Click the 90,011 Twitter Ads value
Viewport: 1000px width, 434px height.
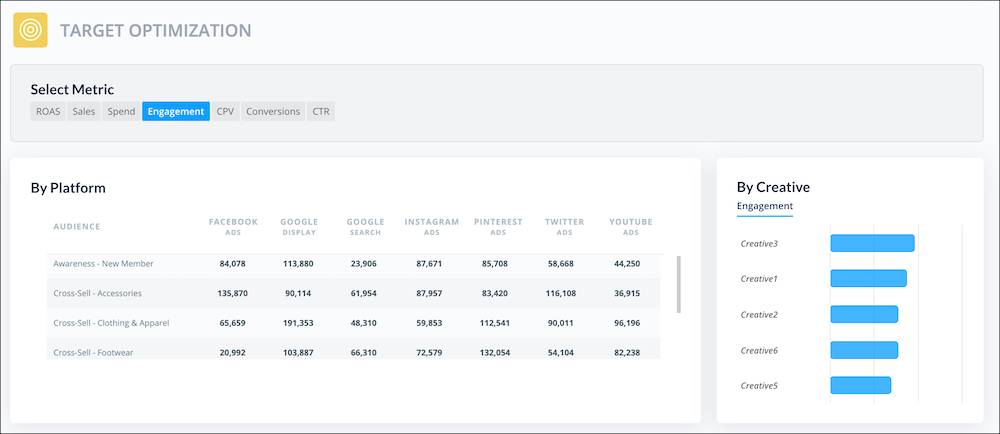click(561, 323)
